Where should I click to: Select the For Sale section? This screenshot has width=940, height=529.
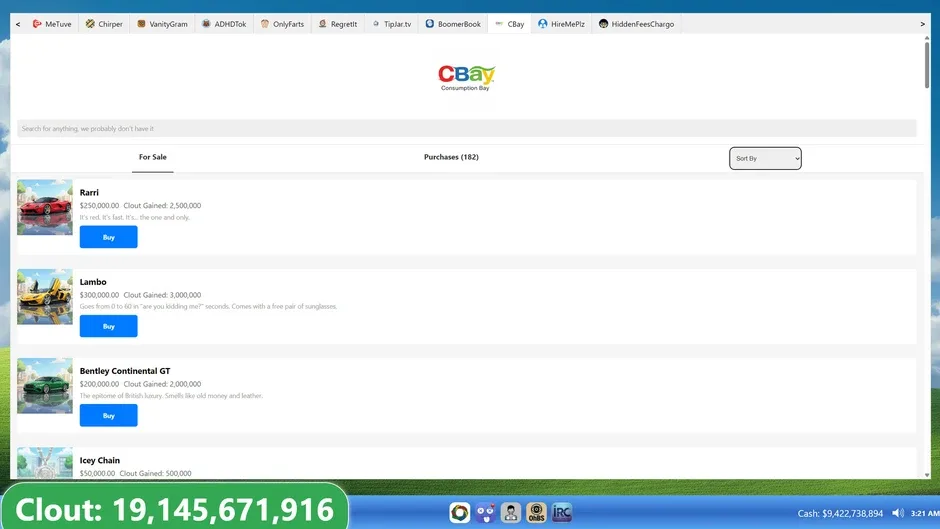point(153,157)
